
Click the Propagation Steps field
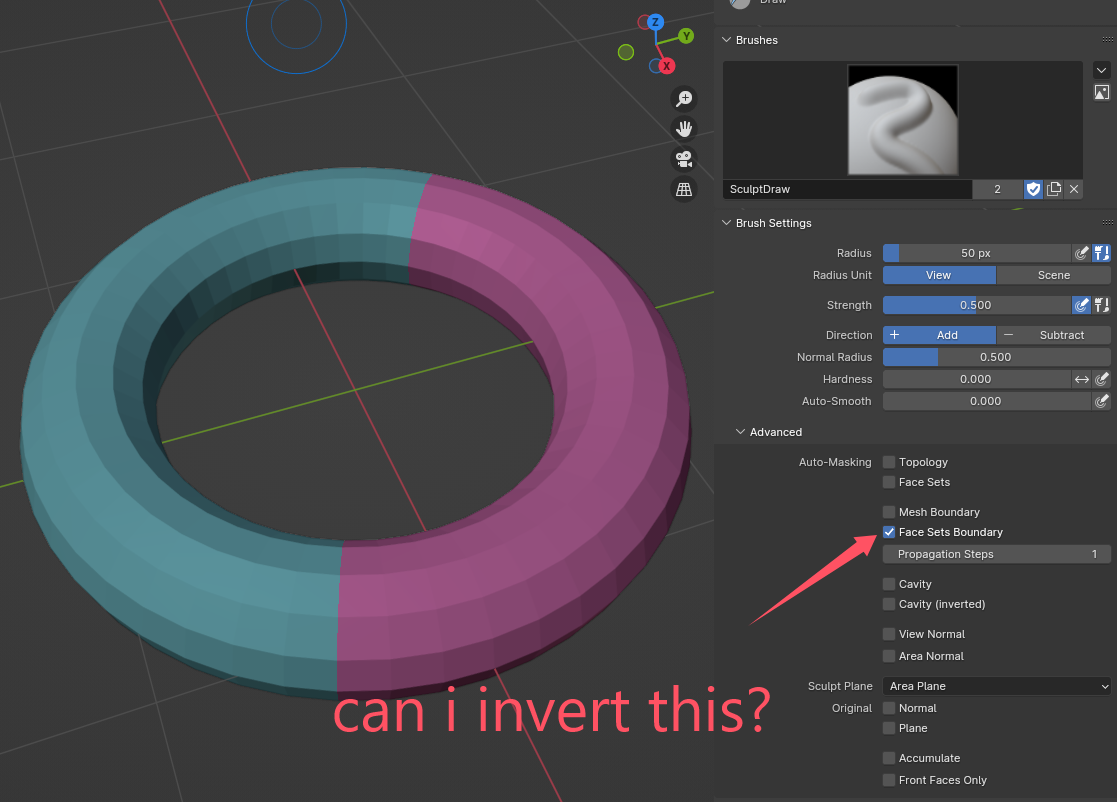(997, 554)
